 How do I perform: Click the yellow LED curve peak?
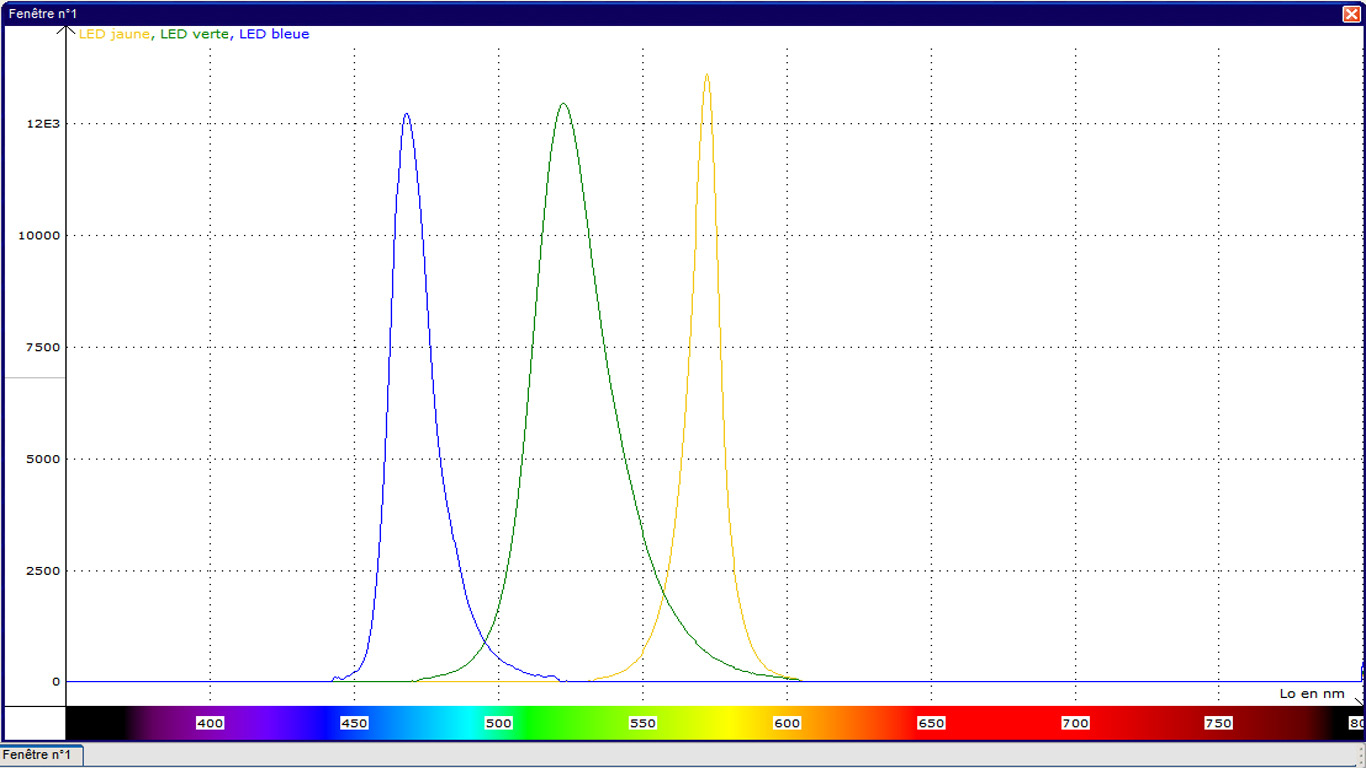pos(707,75)
